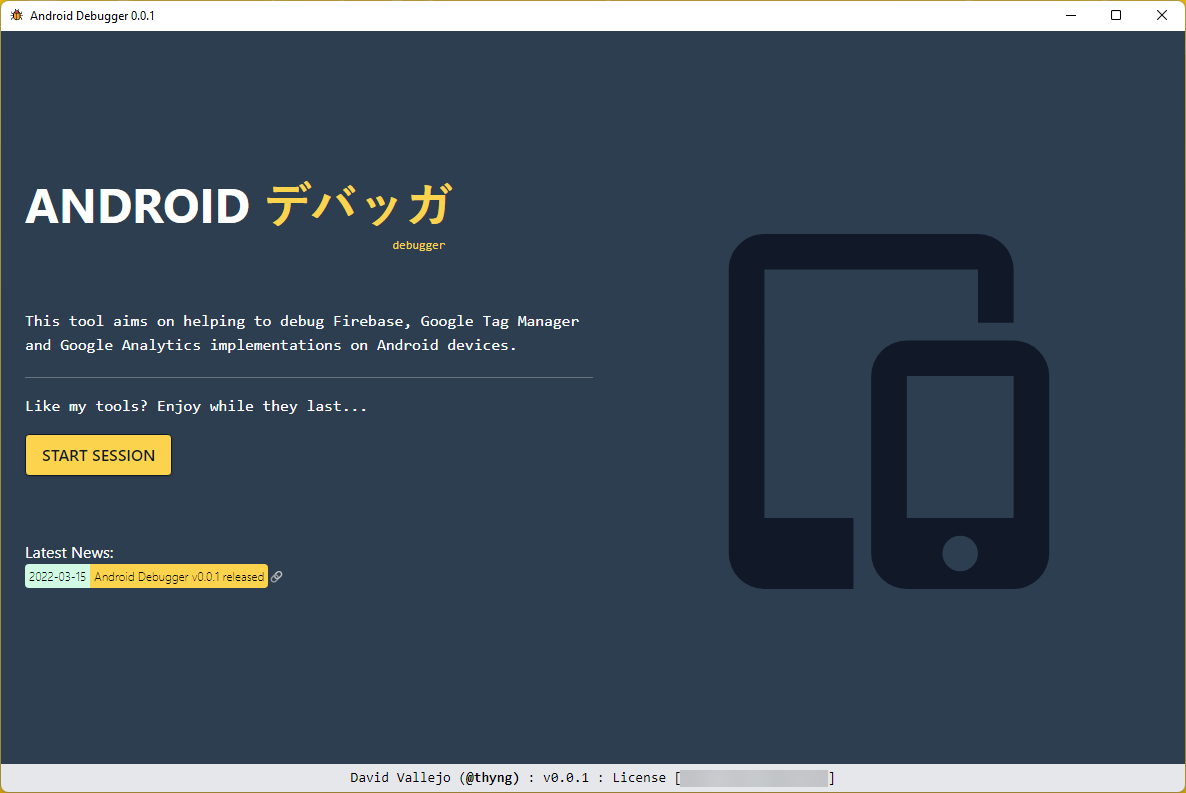1186x793 pixels.
Task: Click the large tablet device icon
Action: [x=800, y=400]
